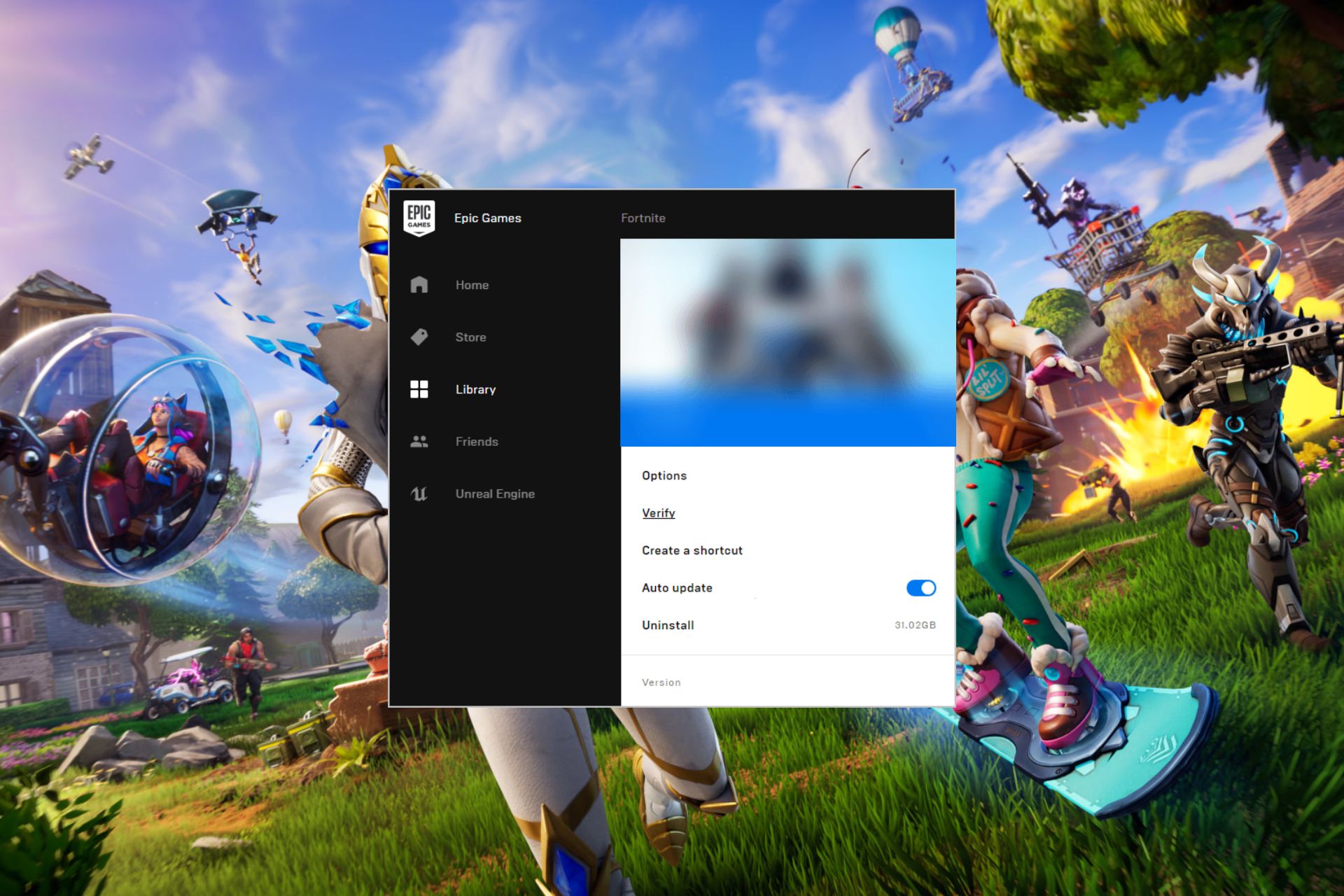This screenshot has width=1344, height=896.
Task: Click the Friends people icon
Action: 419,441
